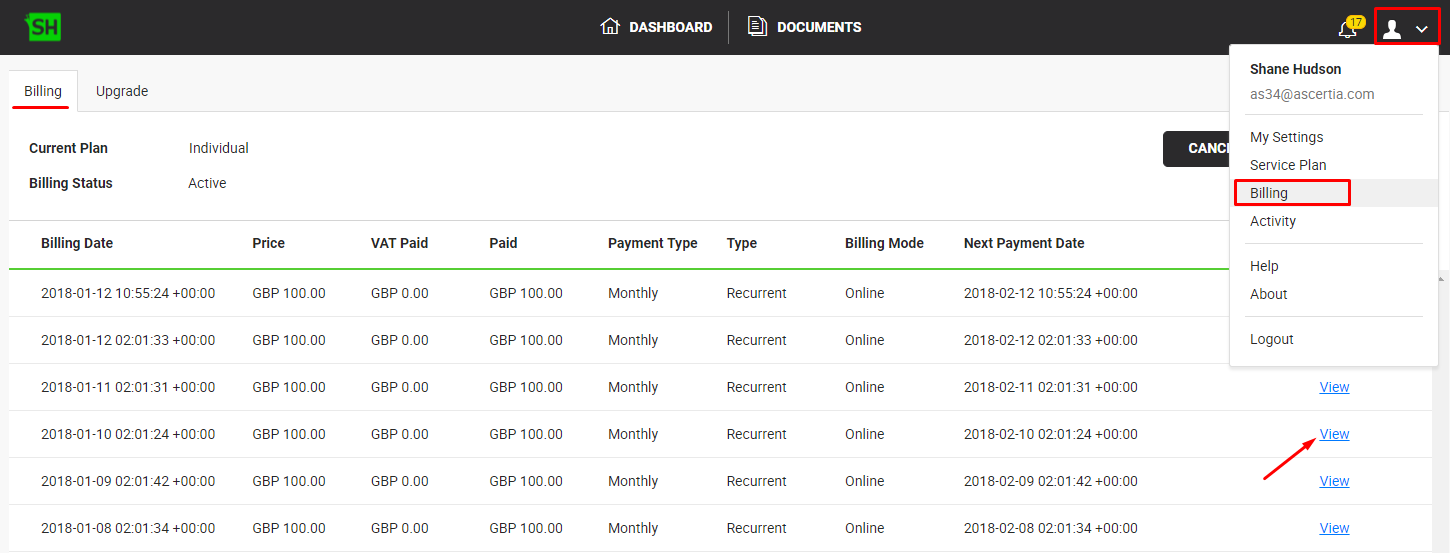View invoice for 2018-01-10 billing row
This screenshot has height=553, width=1450.
1334,434
